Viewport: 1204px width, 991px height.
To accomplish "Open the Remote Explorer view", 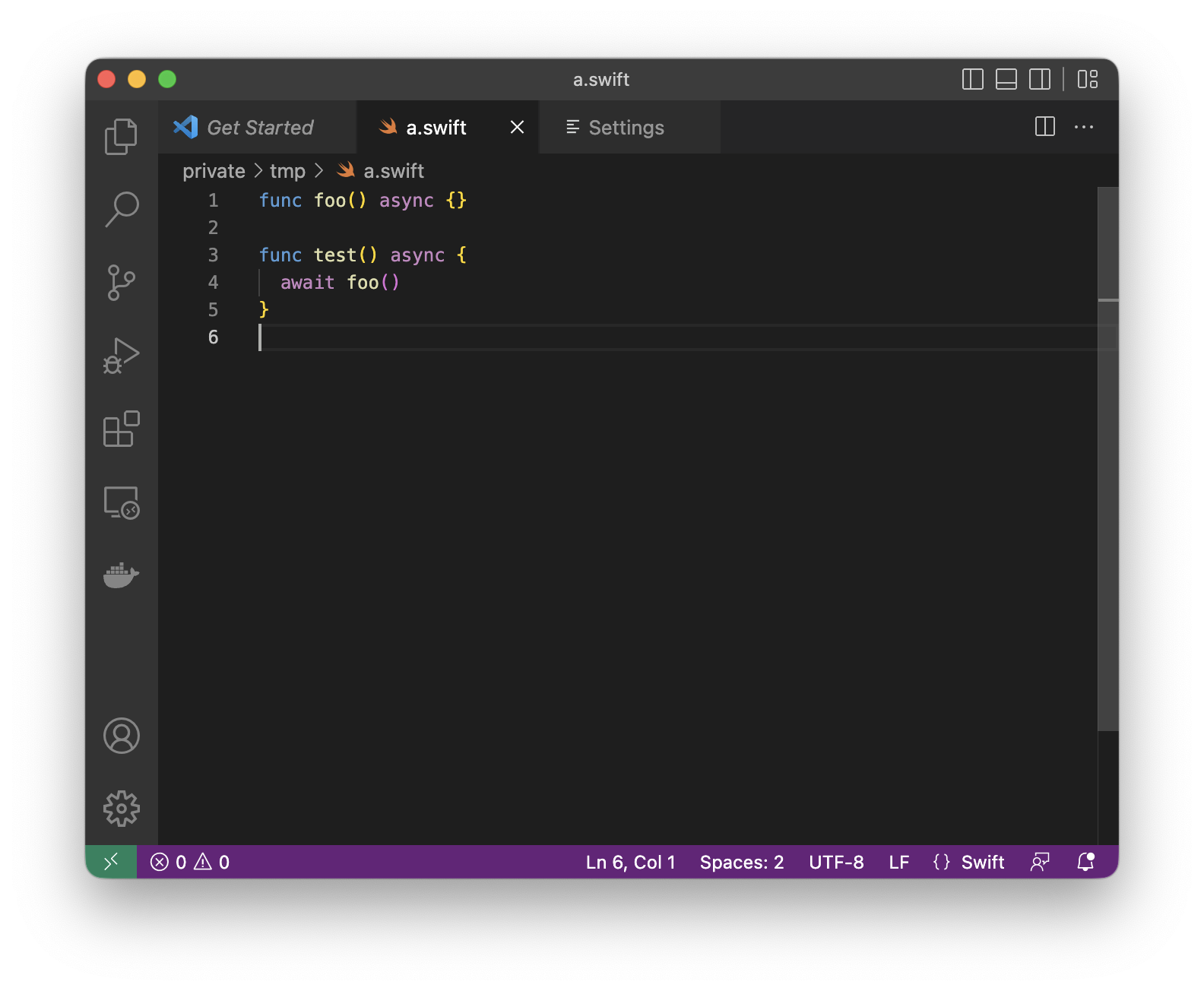I will point(121,502).
